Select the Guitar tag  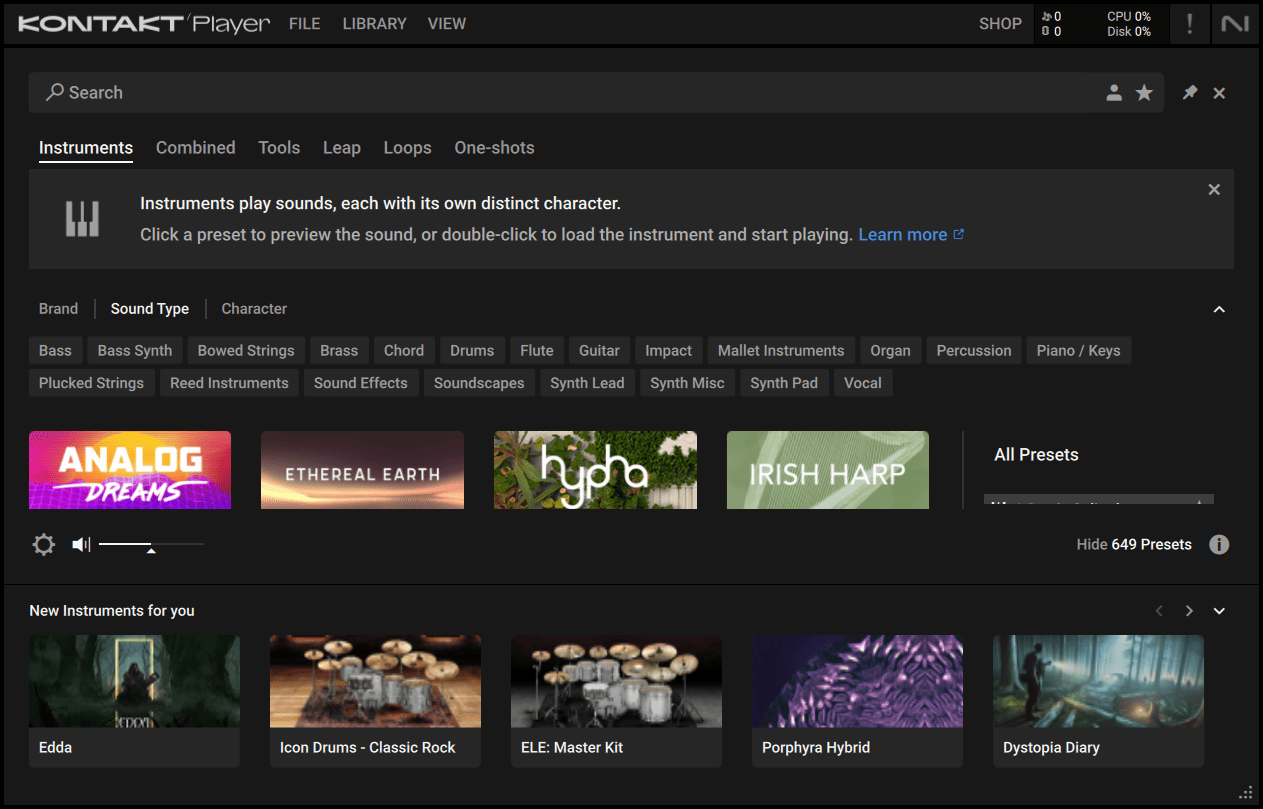(x=599, y=351)
